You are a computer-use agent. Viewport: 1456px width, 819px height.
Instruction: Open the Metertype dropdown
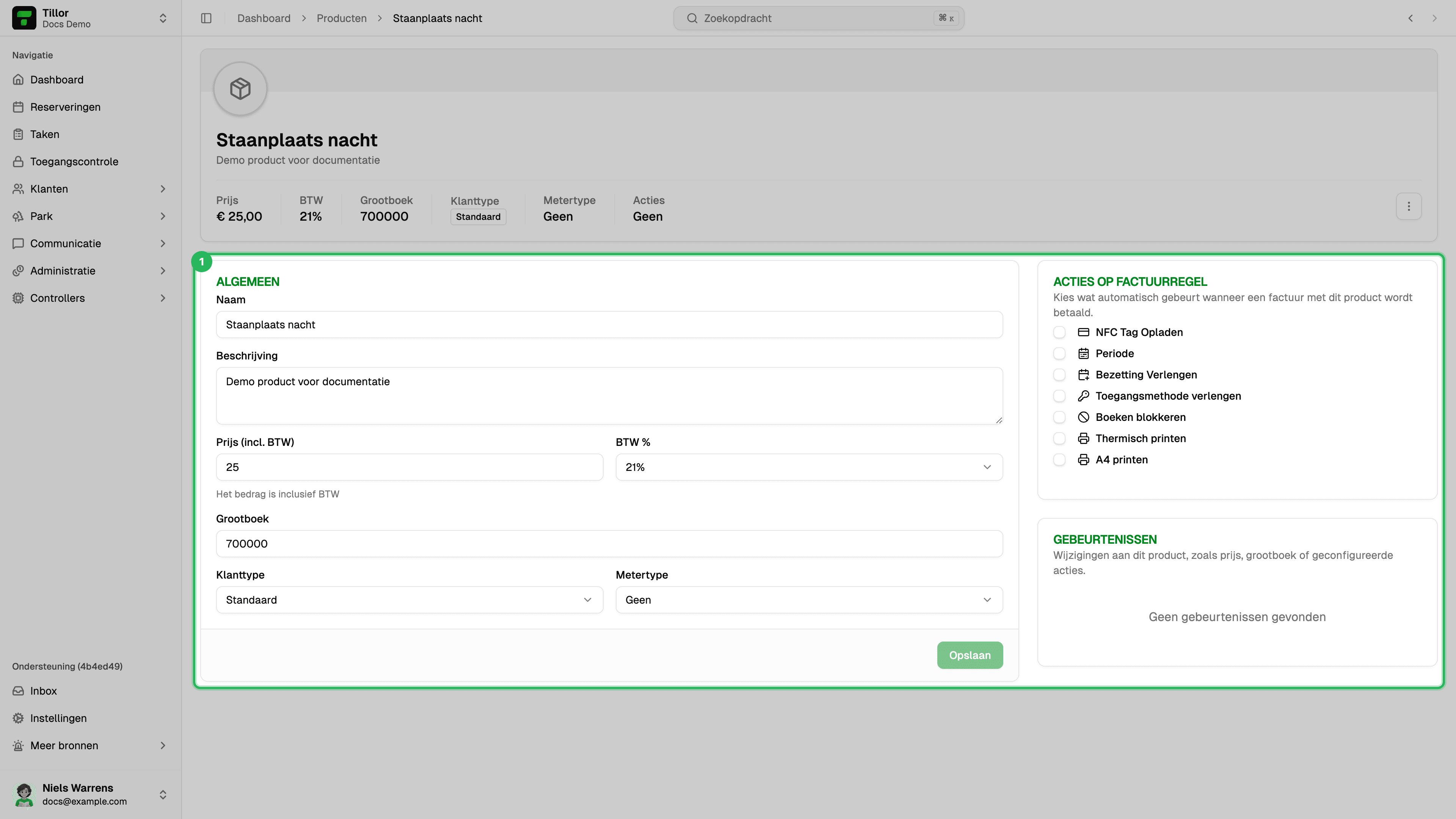809,600
